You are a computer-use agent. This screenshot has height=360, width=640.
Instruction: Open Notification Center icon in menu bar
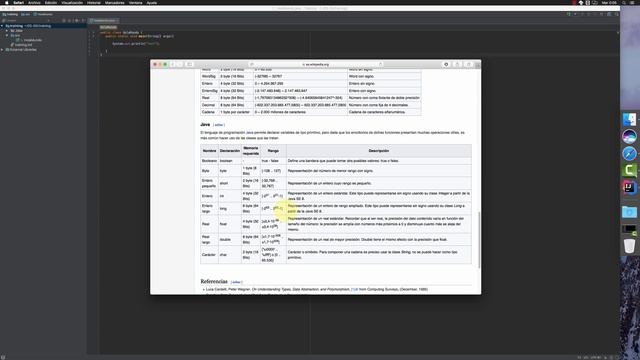[x=632, y=2]
